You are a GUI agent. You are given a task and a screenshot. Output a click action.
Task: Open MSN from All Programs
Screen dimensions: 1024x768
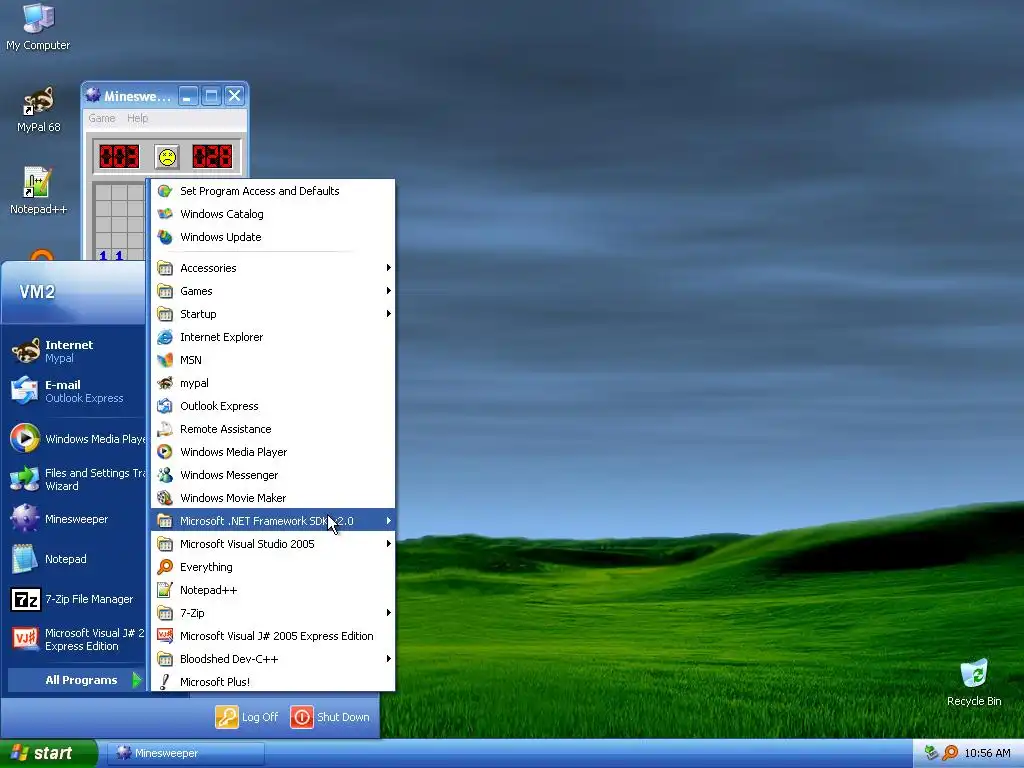coord(273,360)
